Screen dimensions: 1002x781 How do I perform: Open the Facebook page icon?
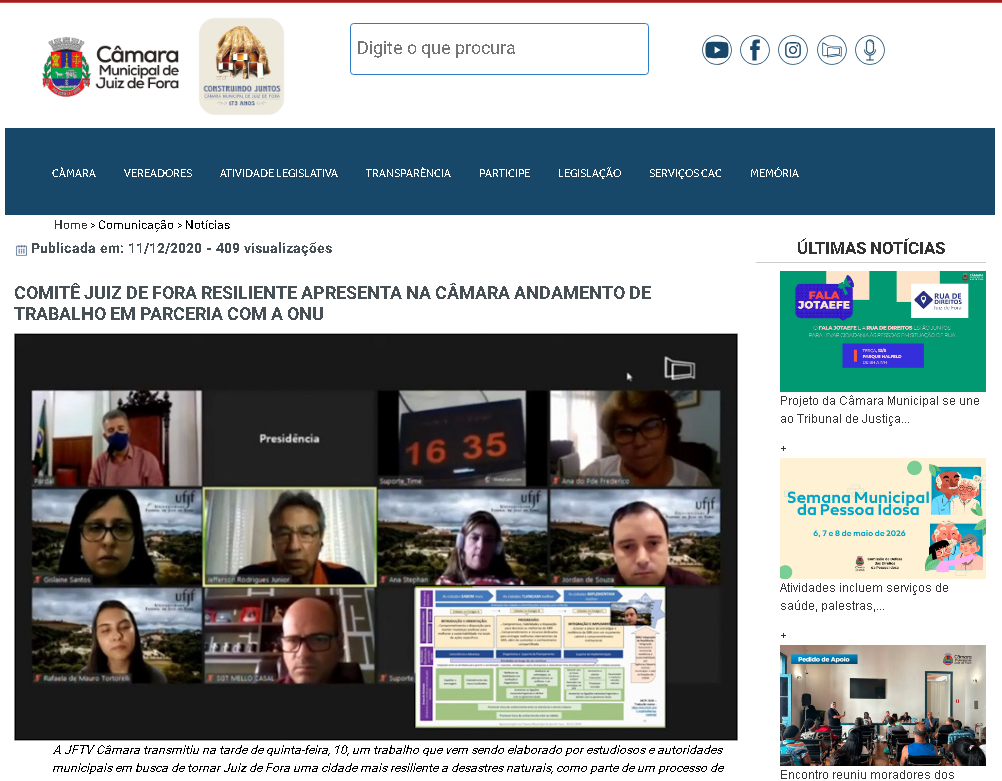tap(755, 50)
